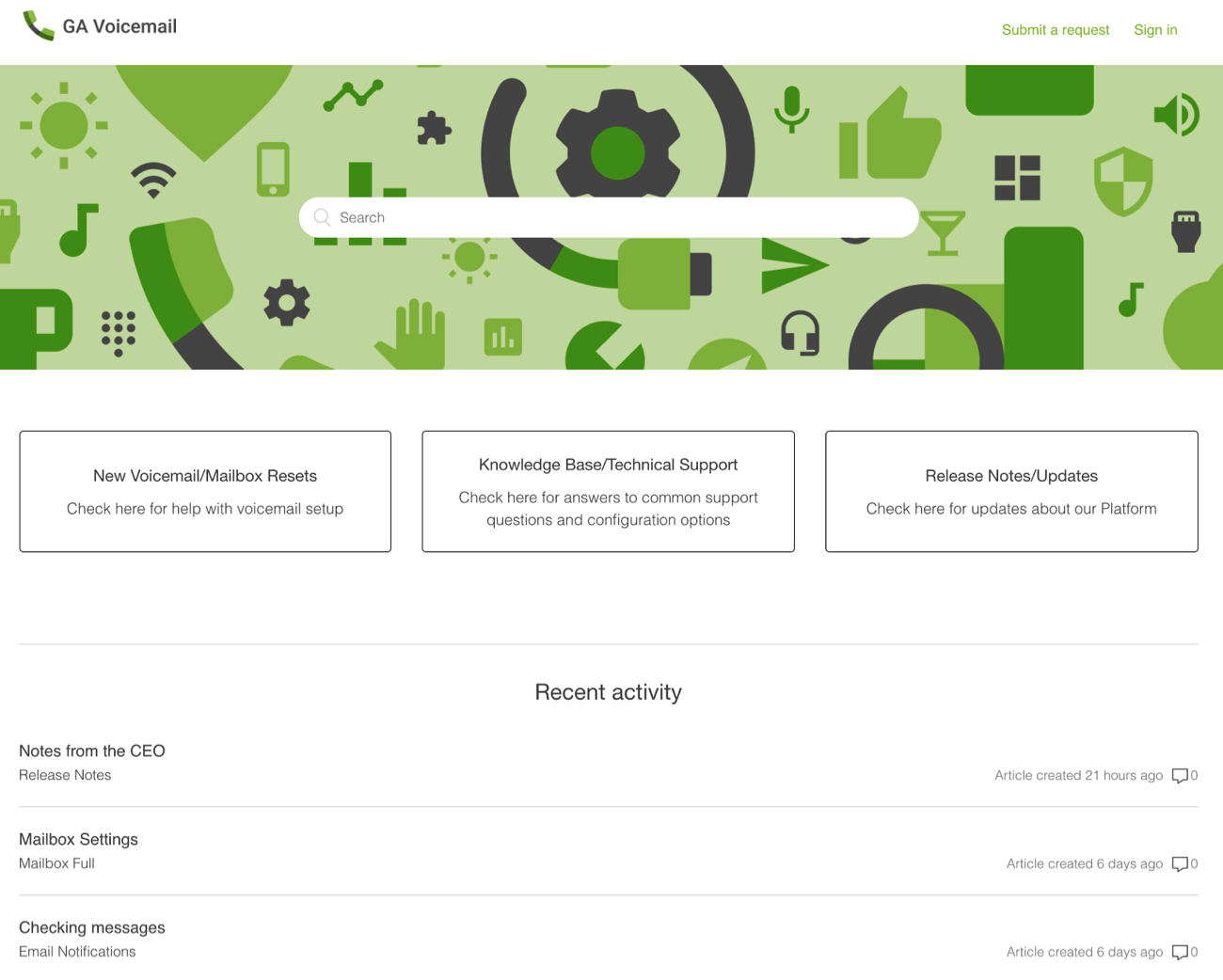This screenshot has width=1223, height=980.
Task: Click the GA Voicemail phone logo icon
Action: (39, 26)
